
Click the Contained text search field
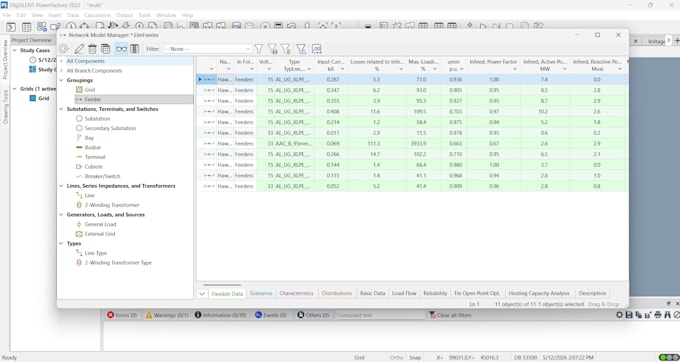pos(380,315)
